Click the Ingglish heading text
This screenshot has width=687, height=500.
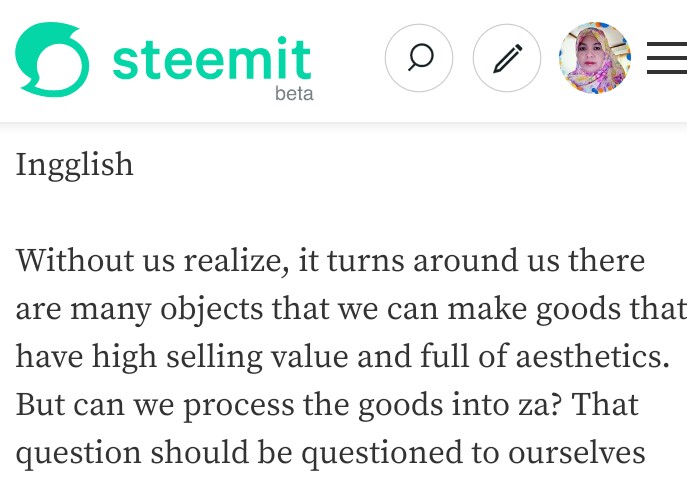point(74,164)
